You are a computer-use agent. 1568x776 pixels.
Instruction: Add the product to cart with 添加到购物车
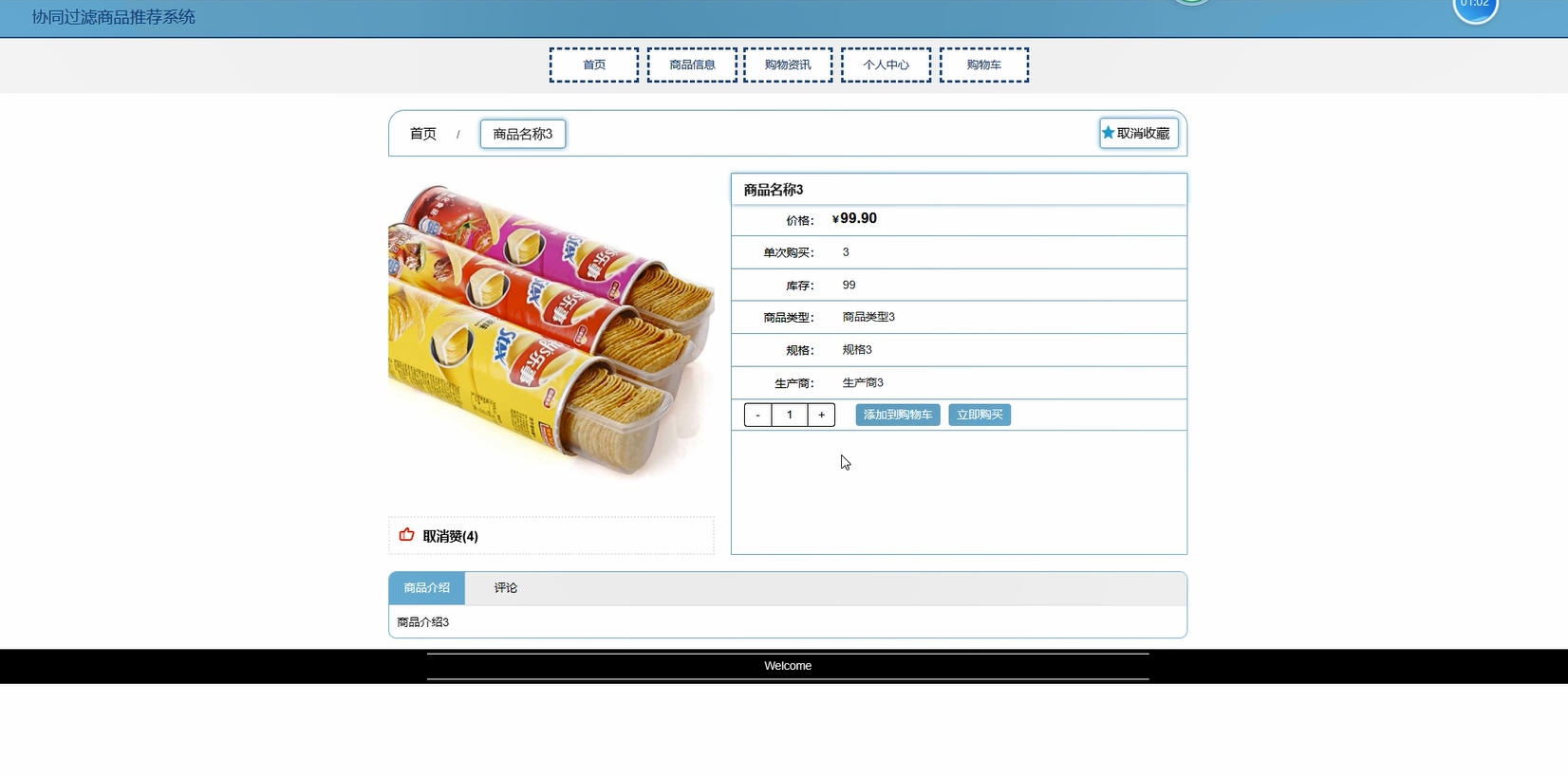(897, 415)
